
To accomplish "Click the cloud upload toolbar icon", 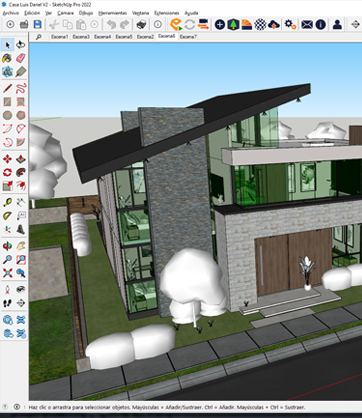I will (x=274, y=24).
